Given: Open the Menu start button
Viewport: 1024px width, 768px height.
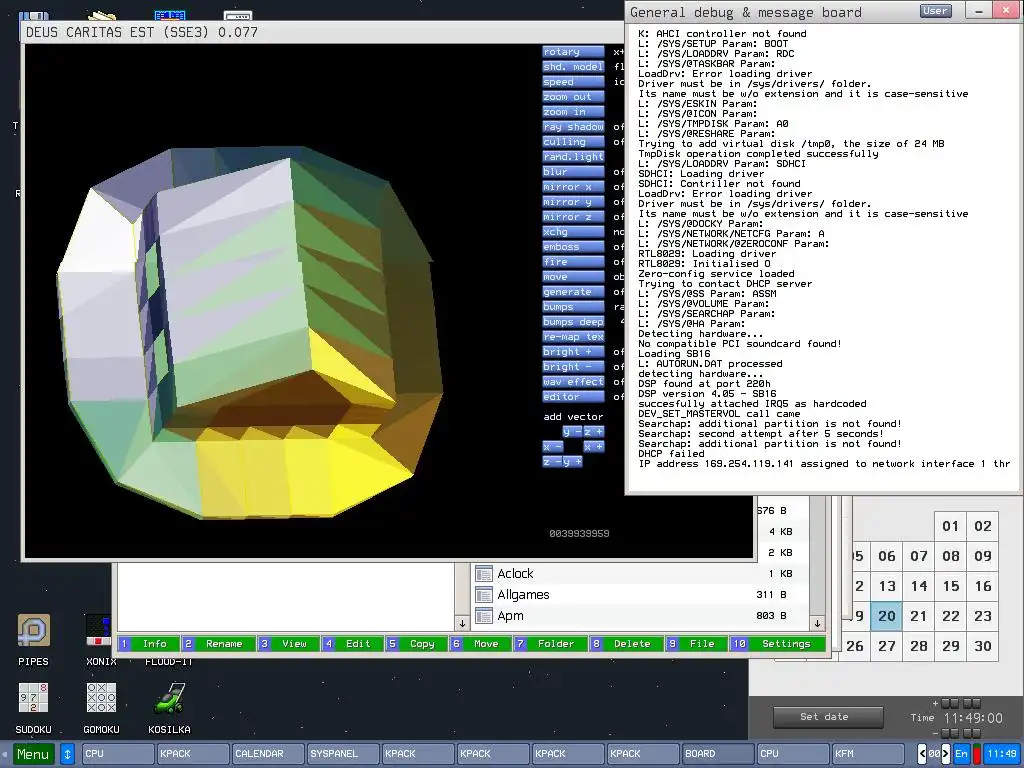Looking at the screenshot, I should pos(33,754).
